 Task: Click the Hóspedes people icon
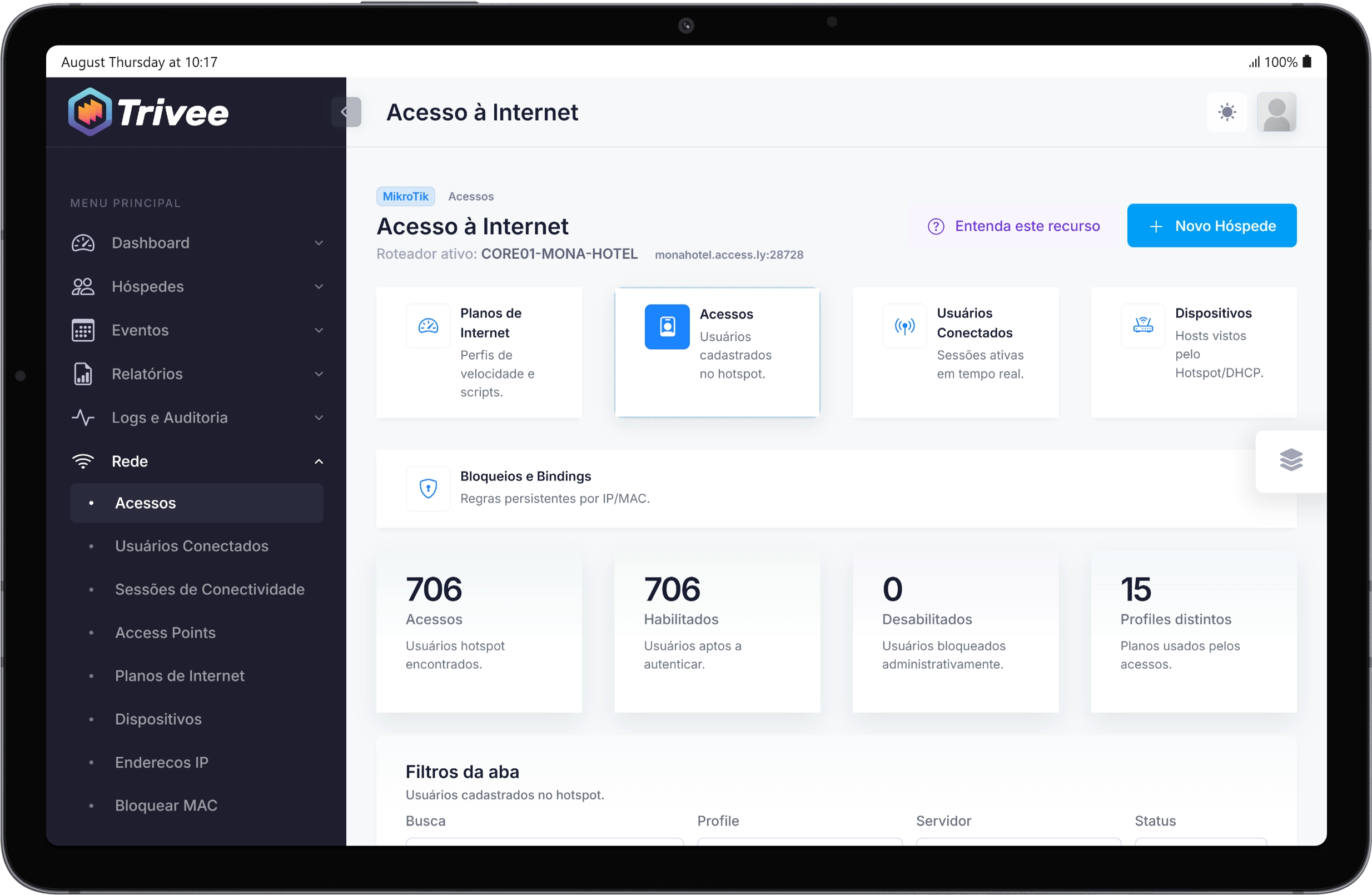(83, 286)
